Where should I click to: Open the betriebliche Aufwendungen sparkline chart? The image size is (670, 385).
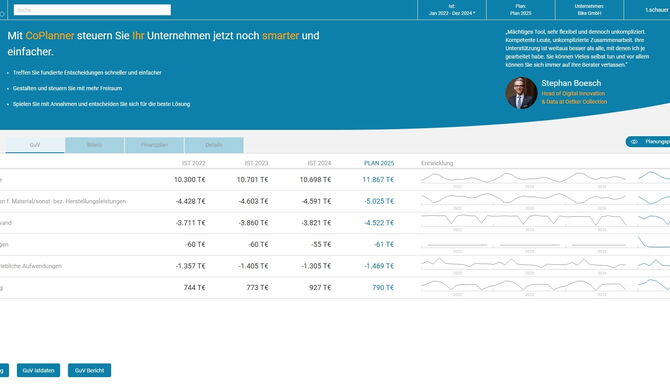pyautogui.click(x=523, y=266)
